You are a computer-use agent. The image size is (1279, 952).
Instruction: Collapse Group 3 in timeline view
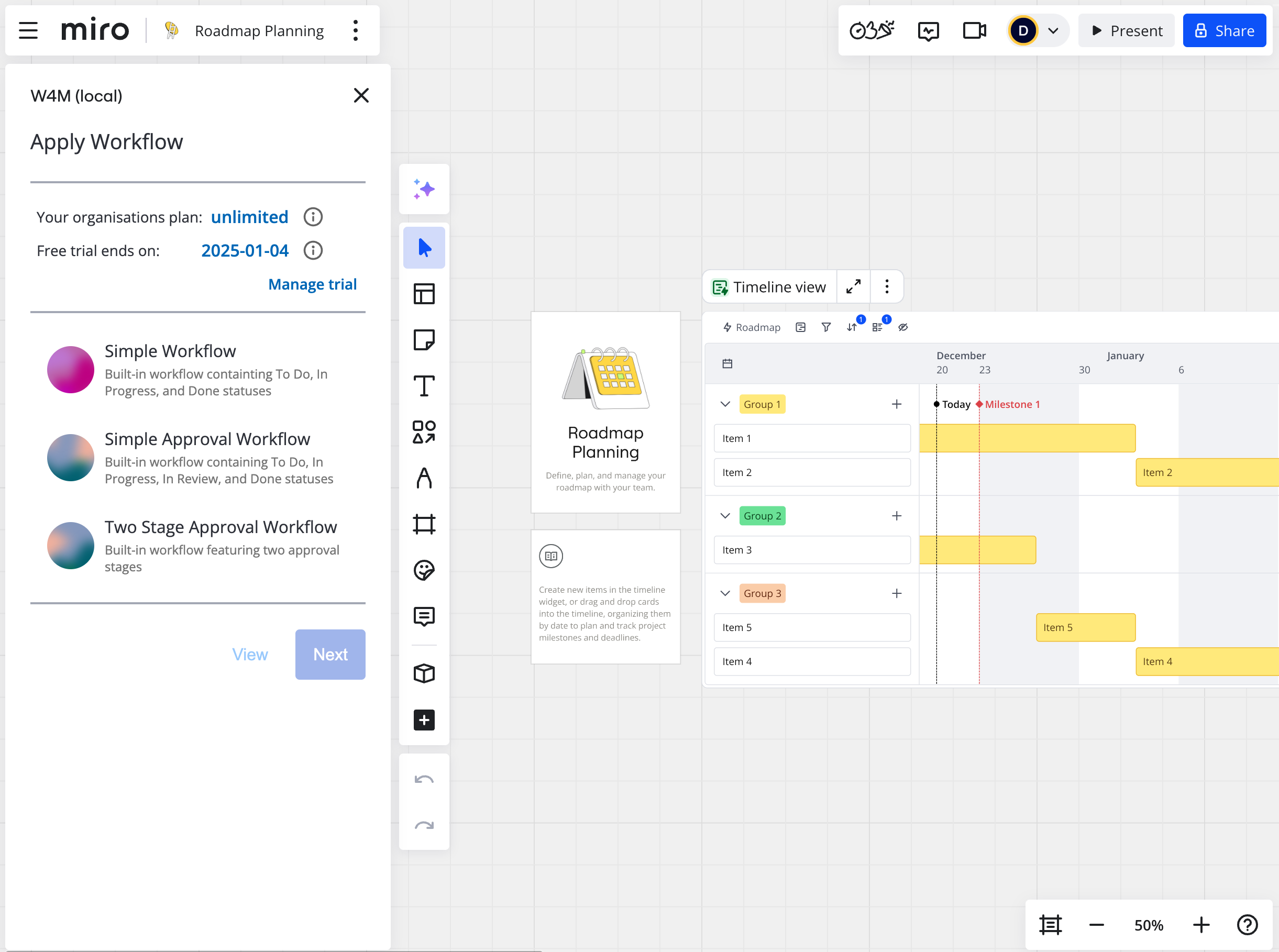click(x=725, y=592)
